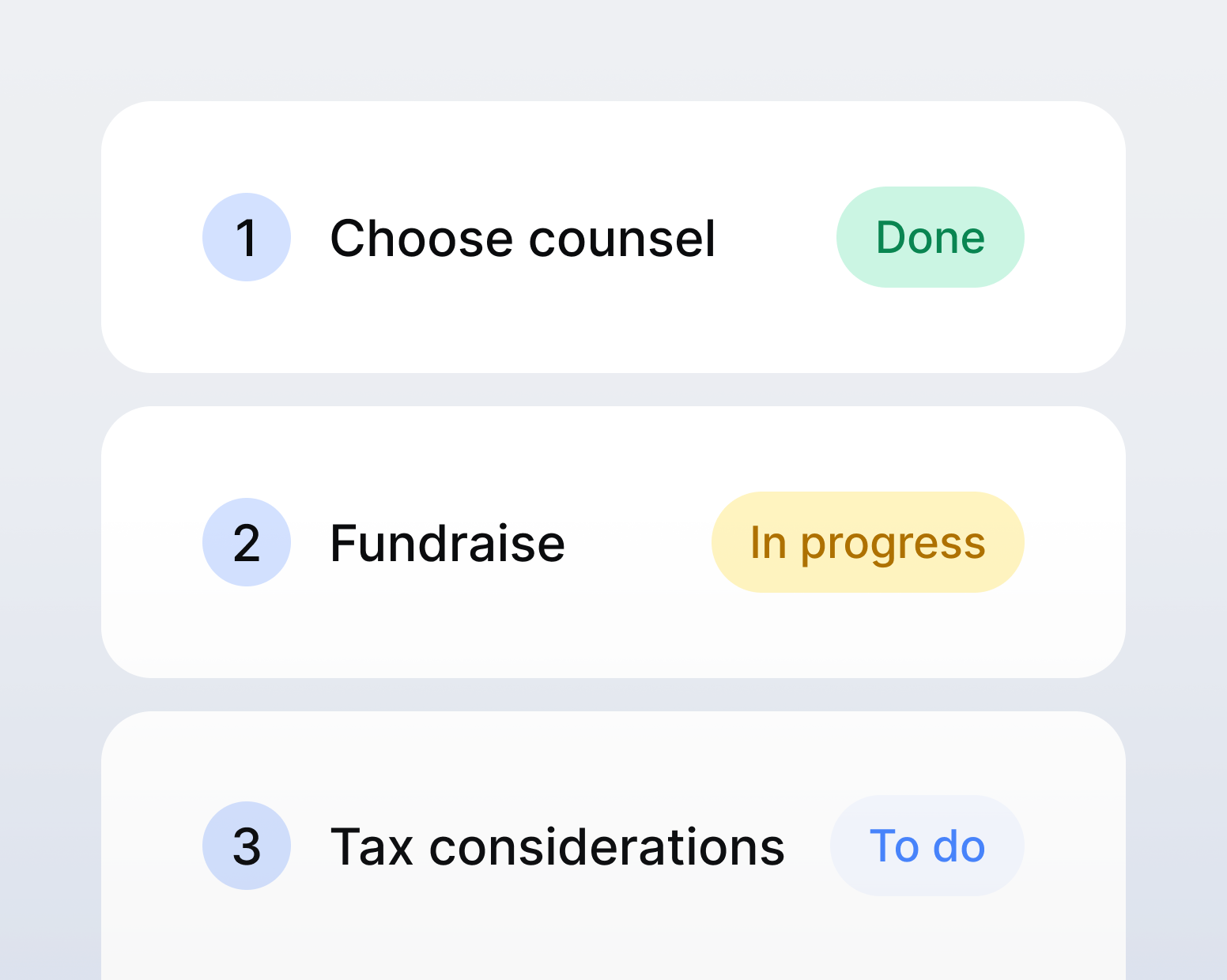Click the circled 3 beside Tax considerations
Viewport: 1227px width, 980px height.
tap(247, 846)
